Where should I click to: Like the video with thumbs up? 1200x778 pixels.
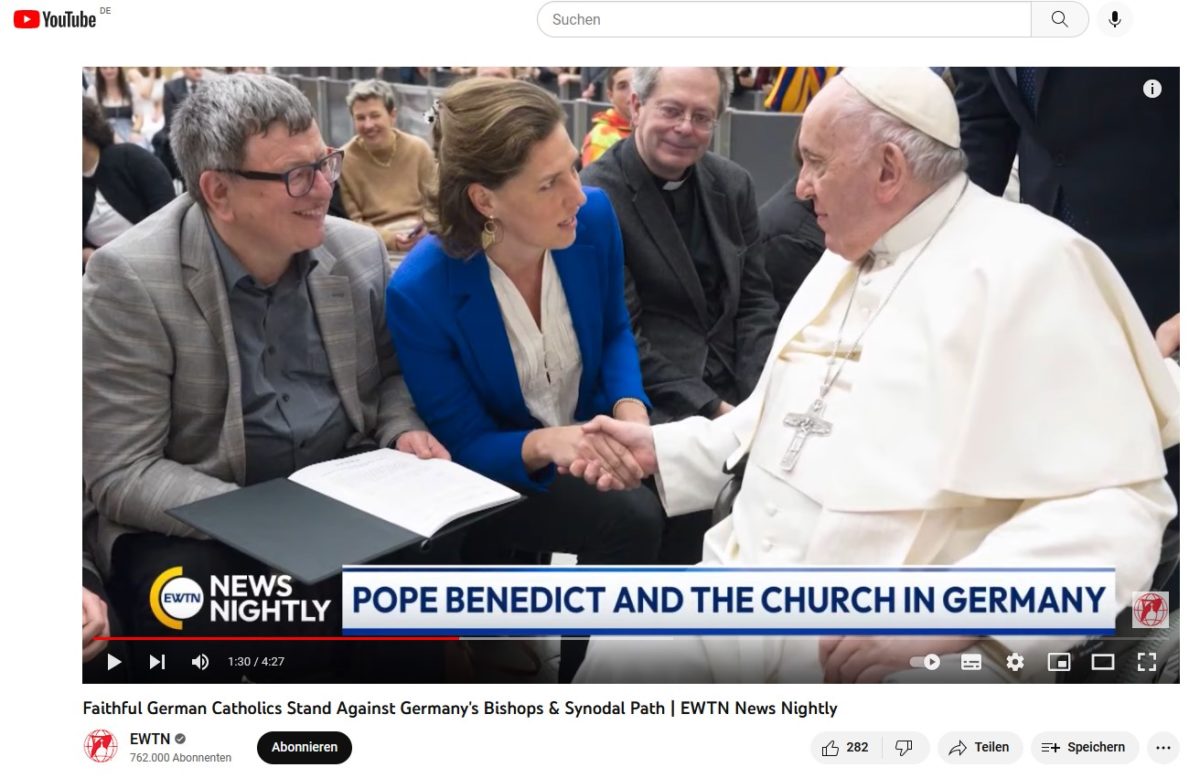(845, 747)
